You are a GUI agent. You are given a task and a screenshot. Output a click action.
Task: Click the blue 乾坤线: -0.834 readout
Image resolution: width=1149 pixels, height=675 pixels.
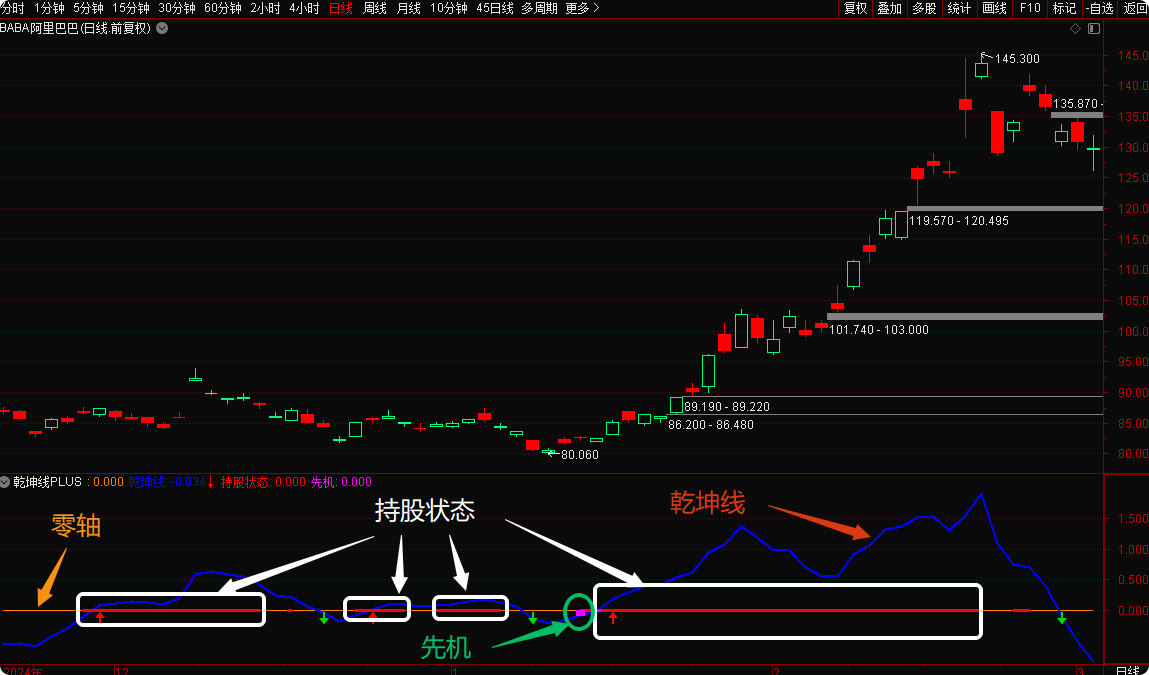[x=167, y=482]
